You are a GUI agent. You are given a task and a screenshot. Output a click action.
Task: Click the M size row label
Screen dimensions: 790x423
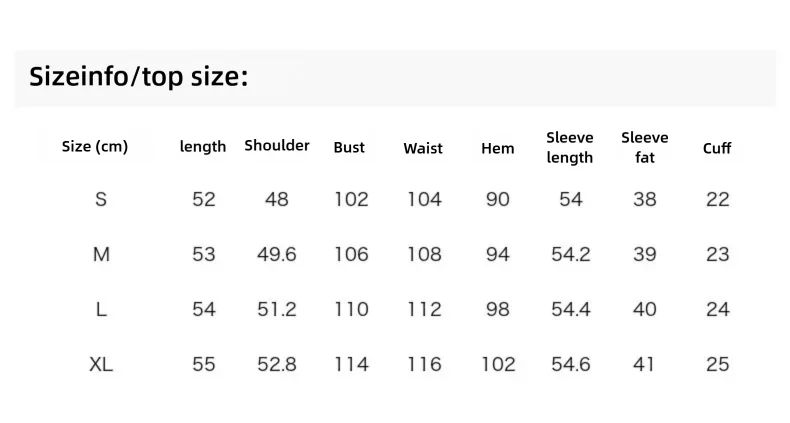click(x=101, y=254)
